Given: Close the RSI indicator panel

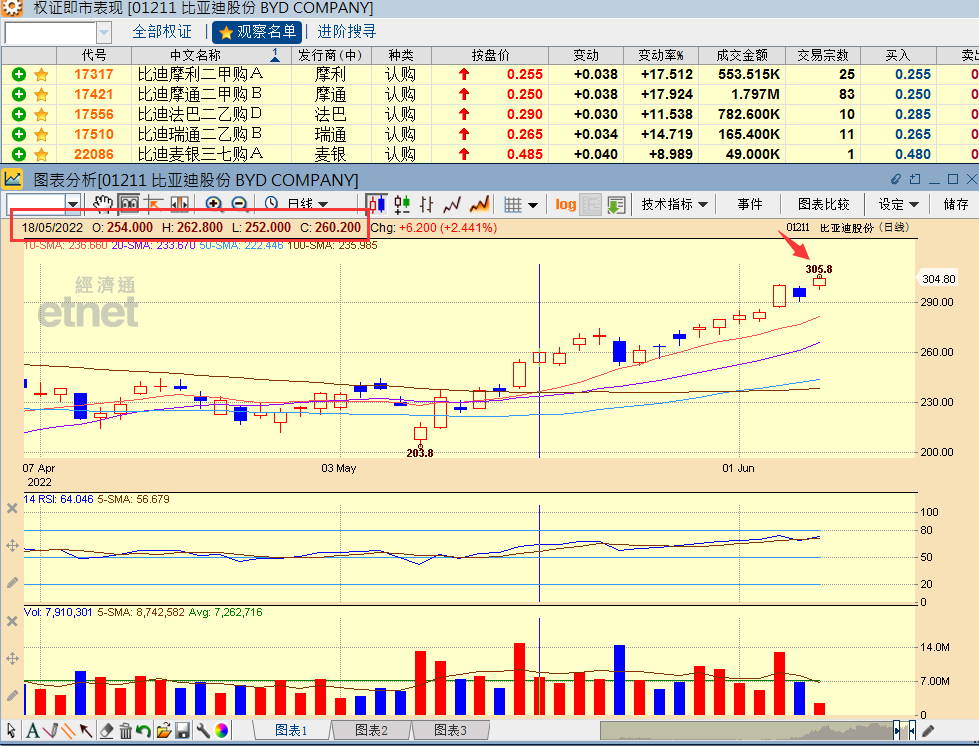Looking at the screenshot, I should pos(12,508).
